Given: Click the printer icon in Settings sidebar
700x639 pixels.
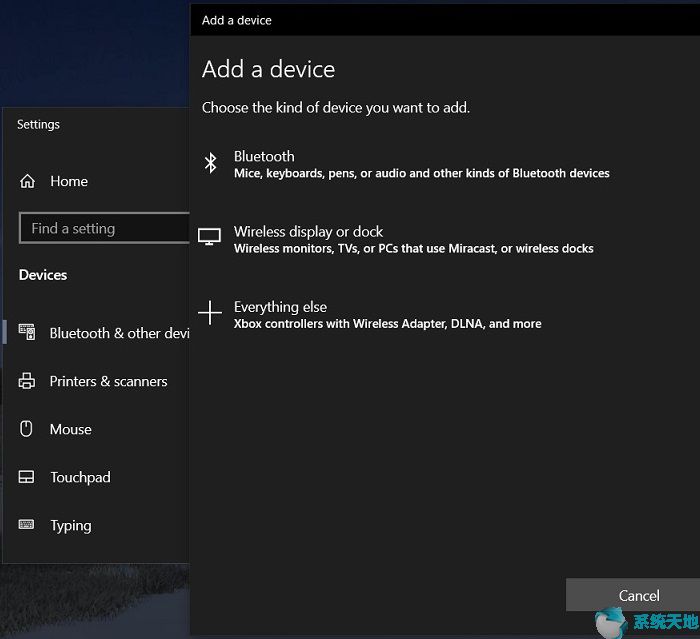Looking at the screenshot, I should coord(27,381).
